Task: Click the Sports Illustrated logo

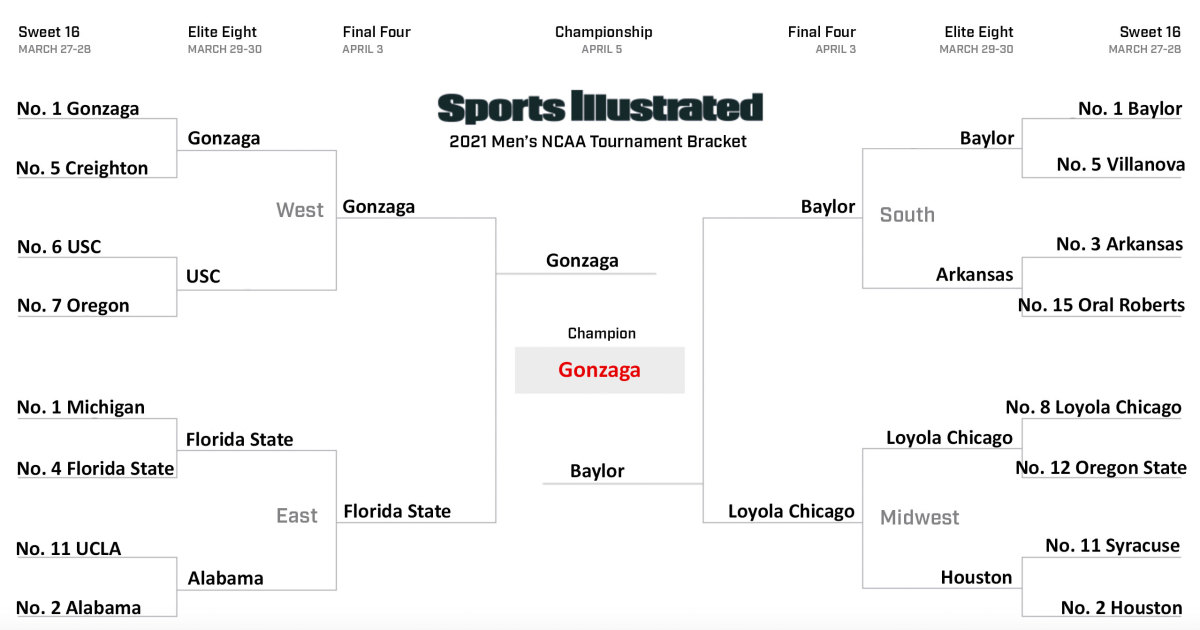Action: [x=600, y=108]
